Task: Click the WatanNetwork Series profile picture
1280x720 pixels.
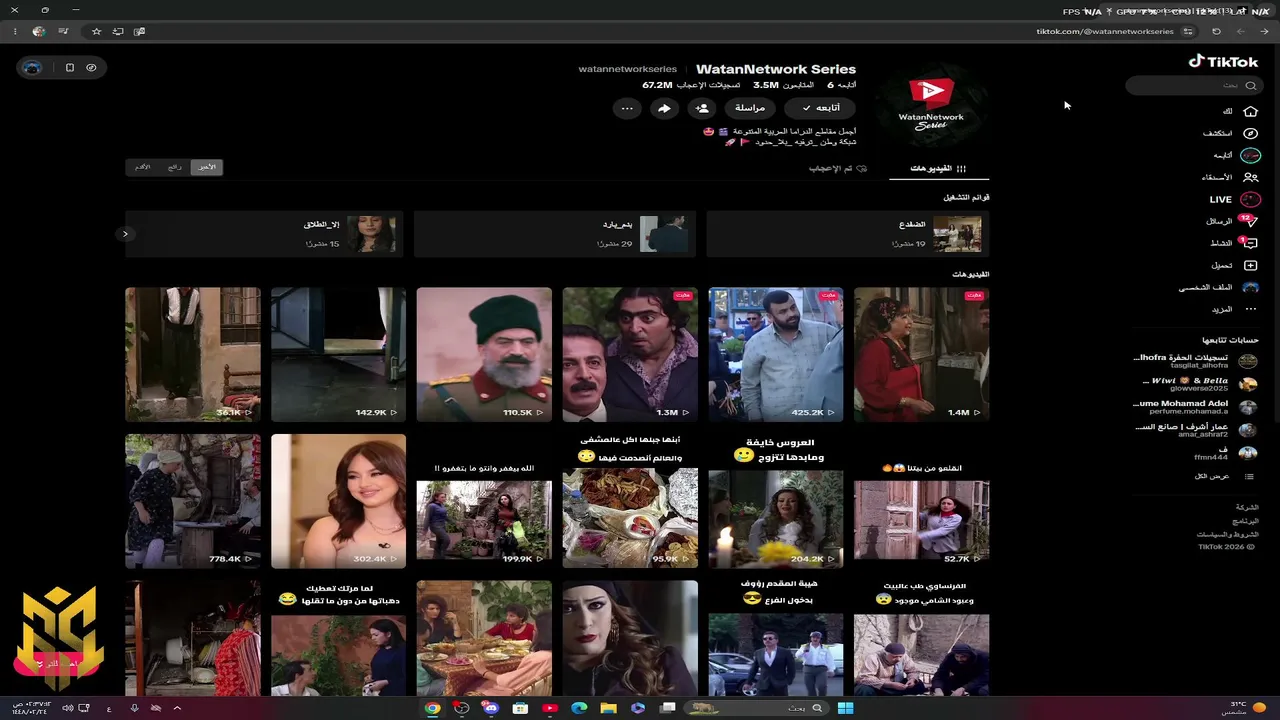Action: coord(931,106)
